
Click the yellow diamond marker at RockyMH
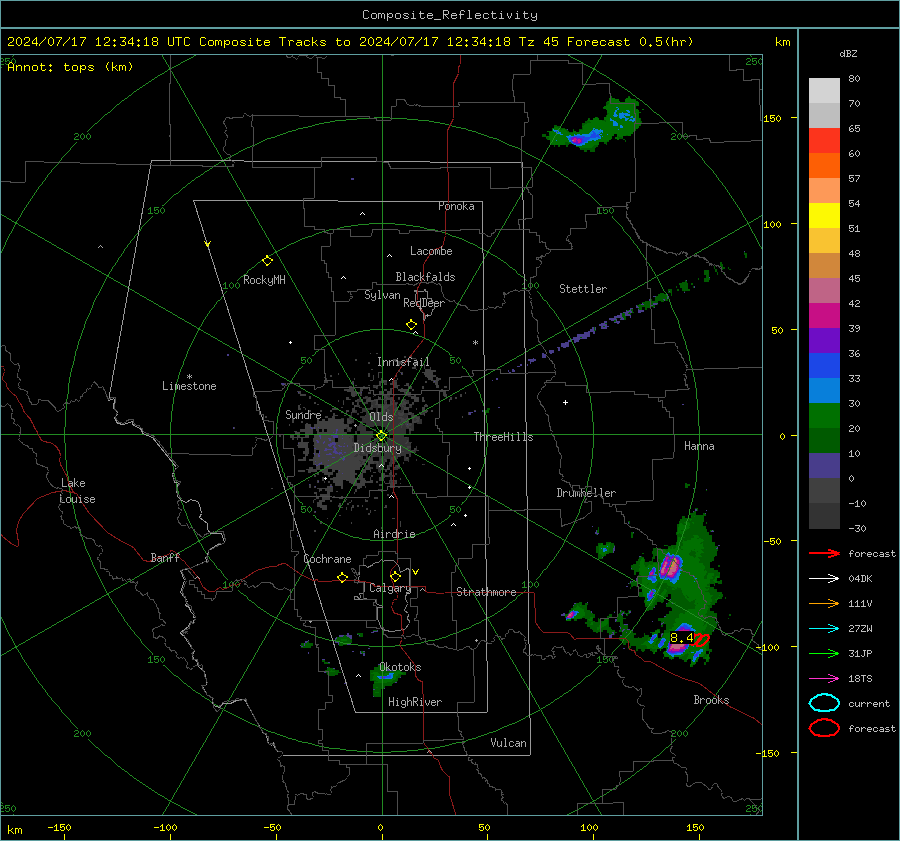pyautogui.click(x=267, y=261)
